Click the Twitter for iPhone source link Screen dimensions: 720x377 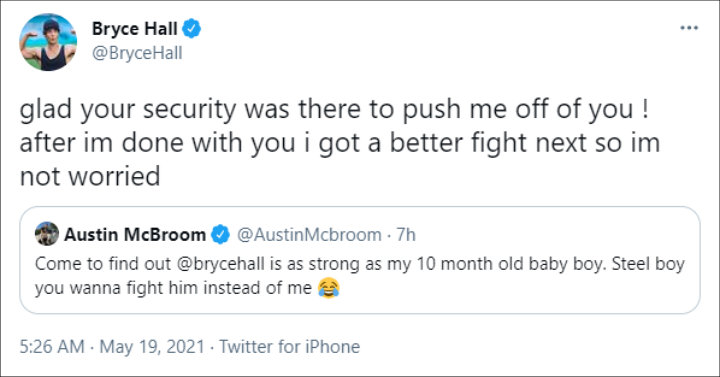[x=289, y=346]
